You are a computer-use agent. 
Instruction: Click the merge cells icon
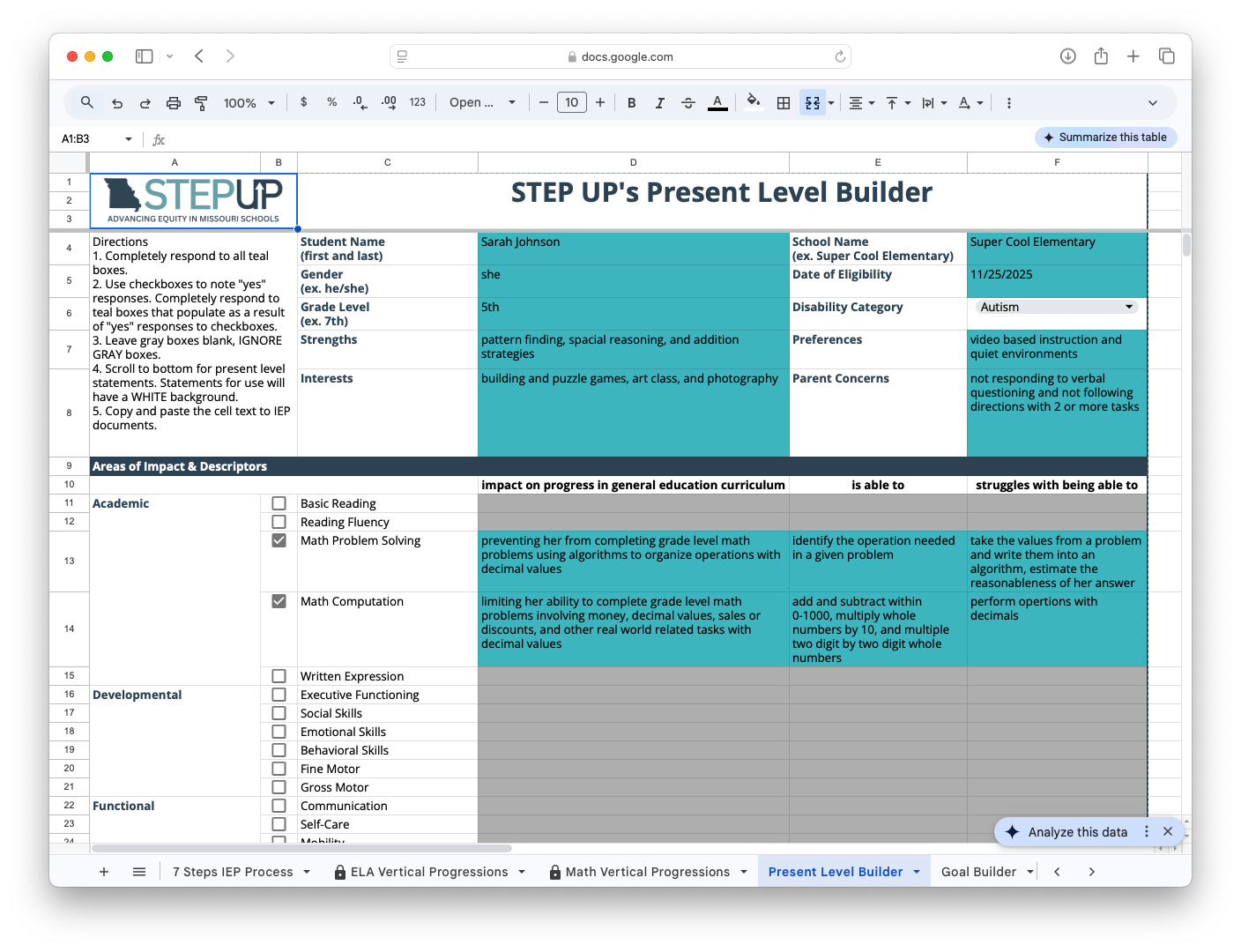[813, 103]
